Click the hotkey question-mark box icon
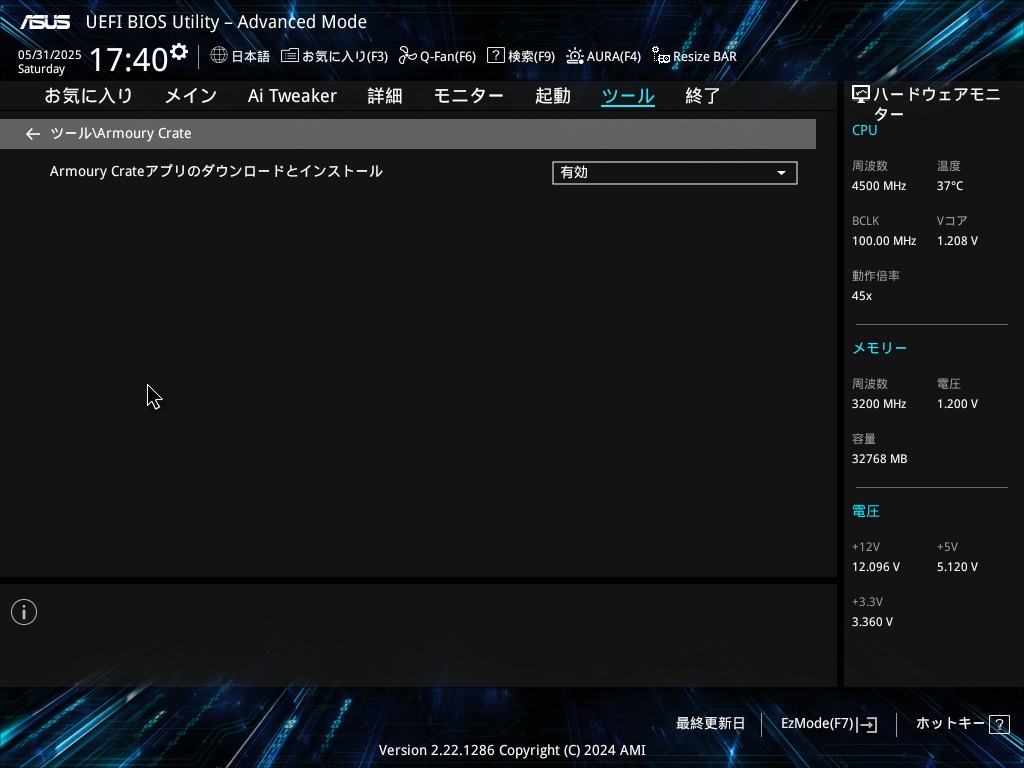1024x768 pixels. [999, 724]
